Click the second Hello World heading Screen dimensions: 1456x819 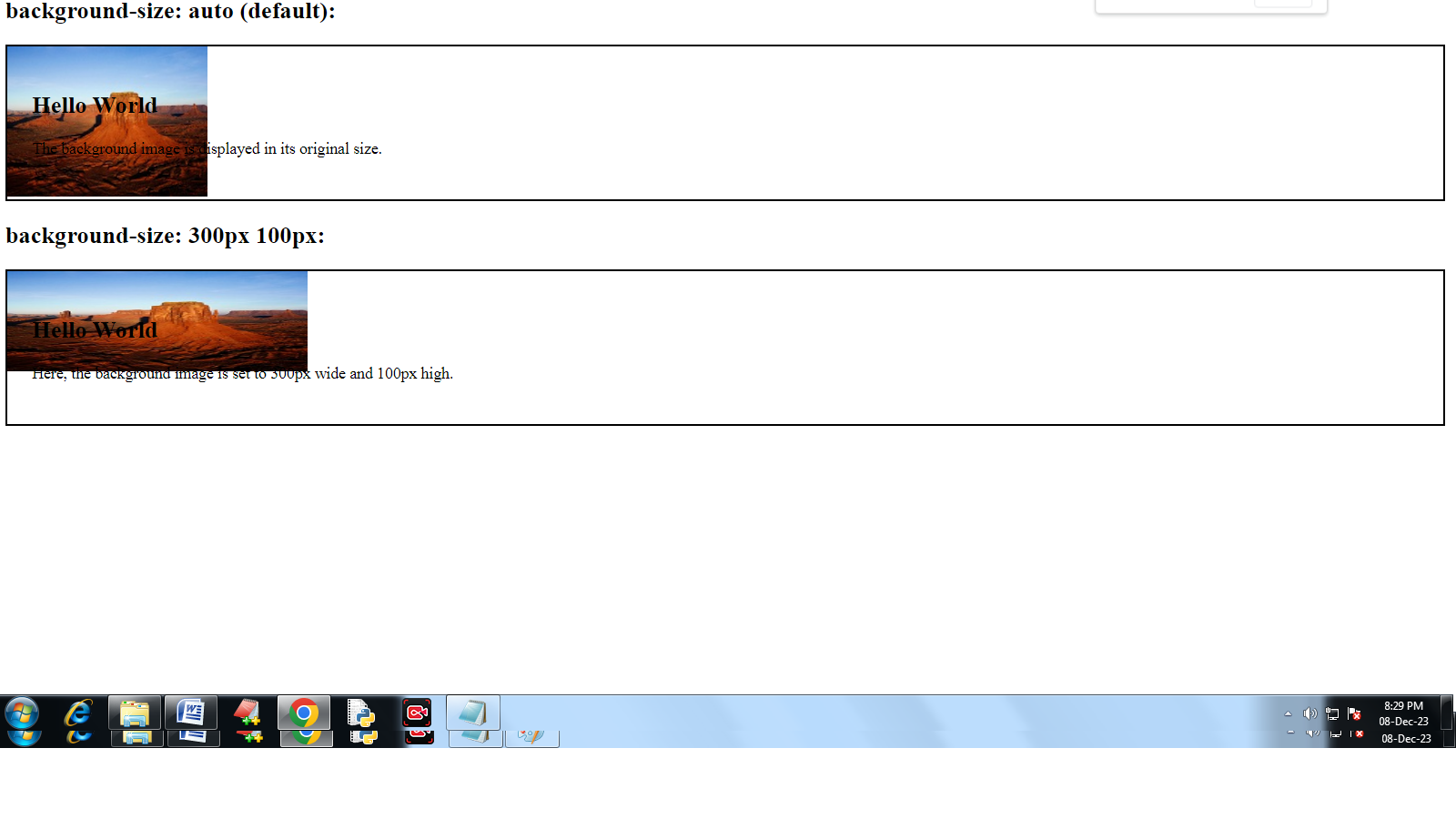pos(95,330)
